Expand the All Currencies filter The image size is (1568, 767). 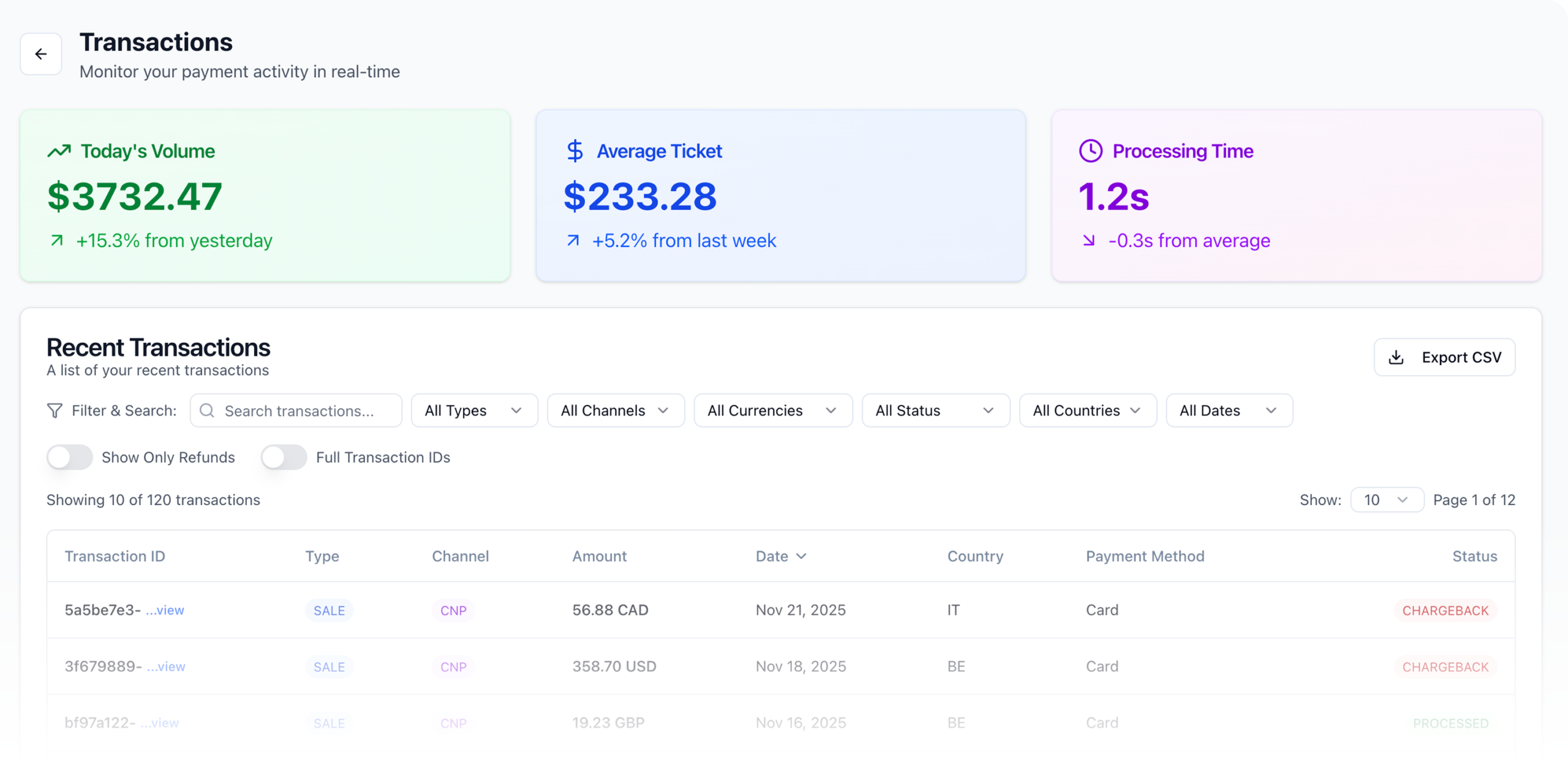point(772,410)
